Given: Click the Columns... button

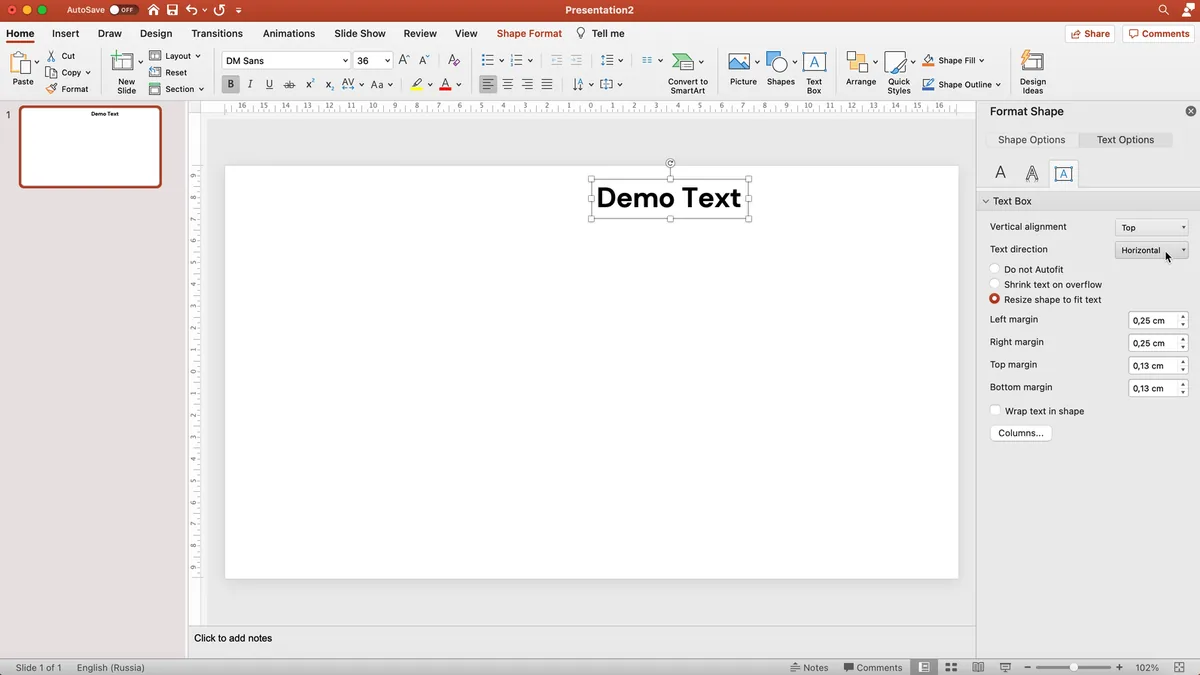Looking at the screenshot, I should click(x=1020, y=433).
